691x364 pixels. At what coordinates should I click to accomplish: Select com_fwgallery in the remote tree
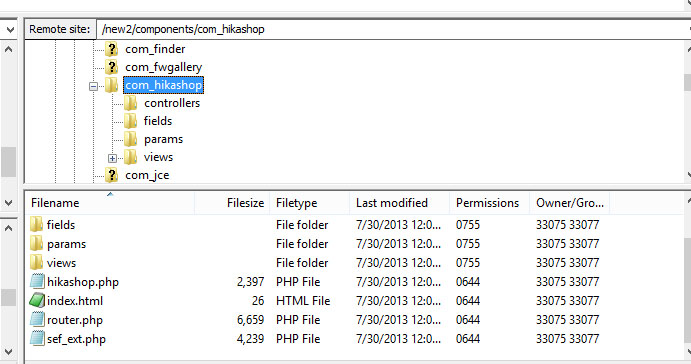163,67
